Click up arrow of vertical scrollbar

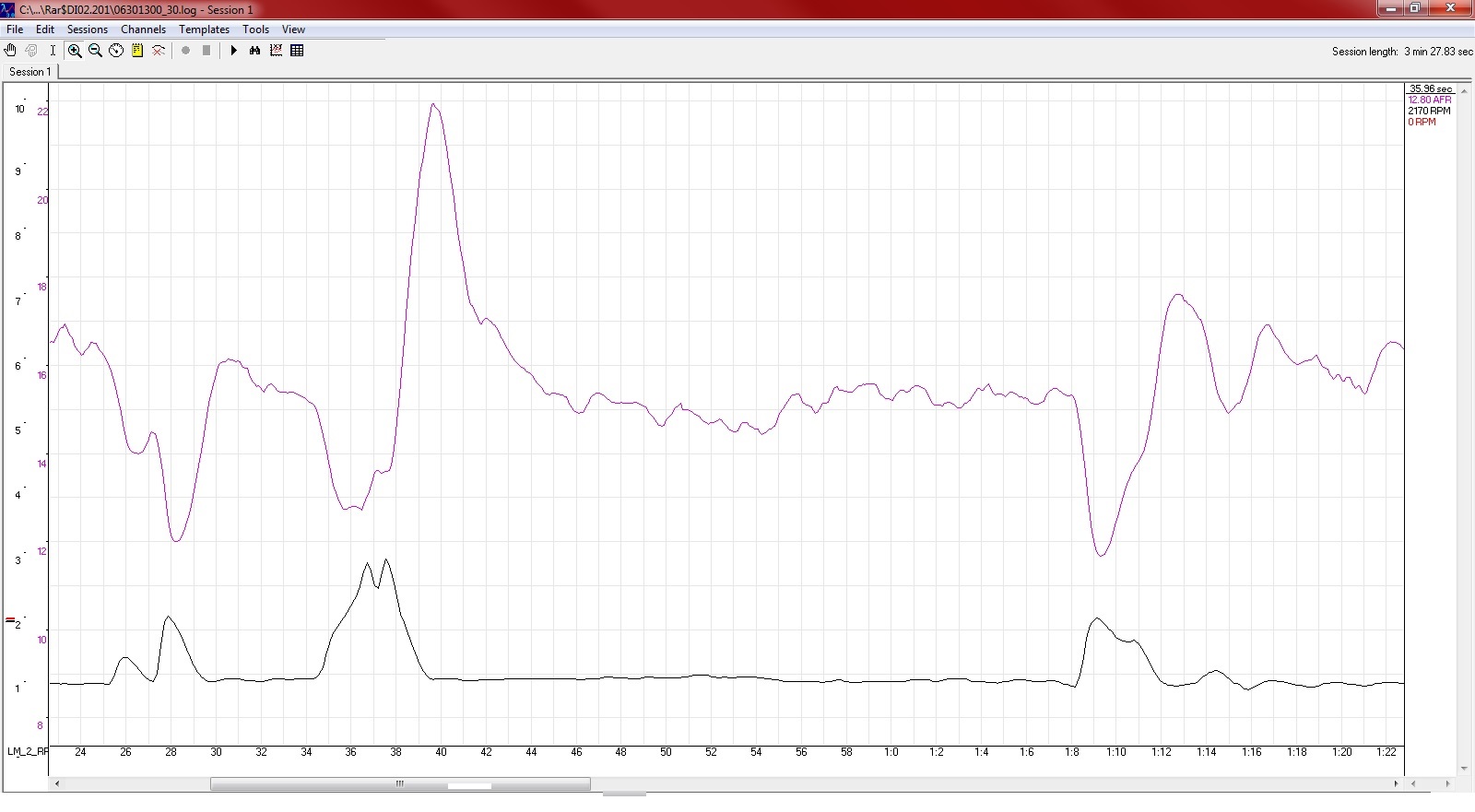[x=1464, y=90]
